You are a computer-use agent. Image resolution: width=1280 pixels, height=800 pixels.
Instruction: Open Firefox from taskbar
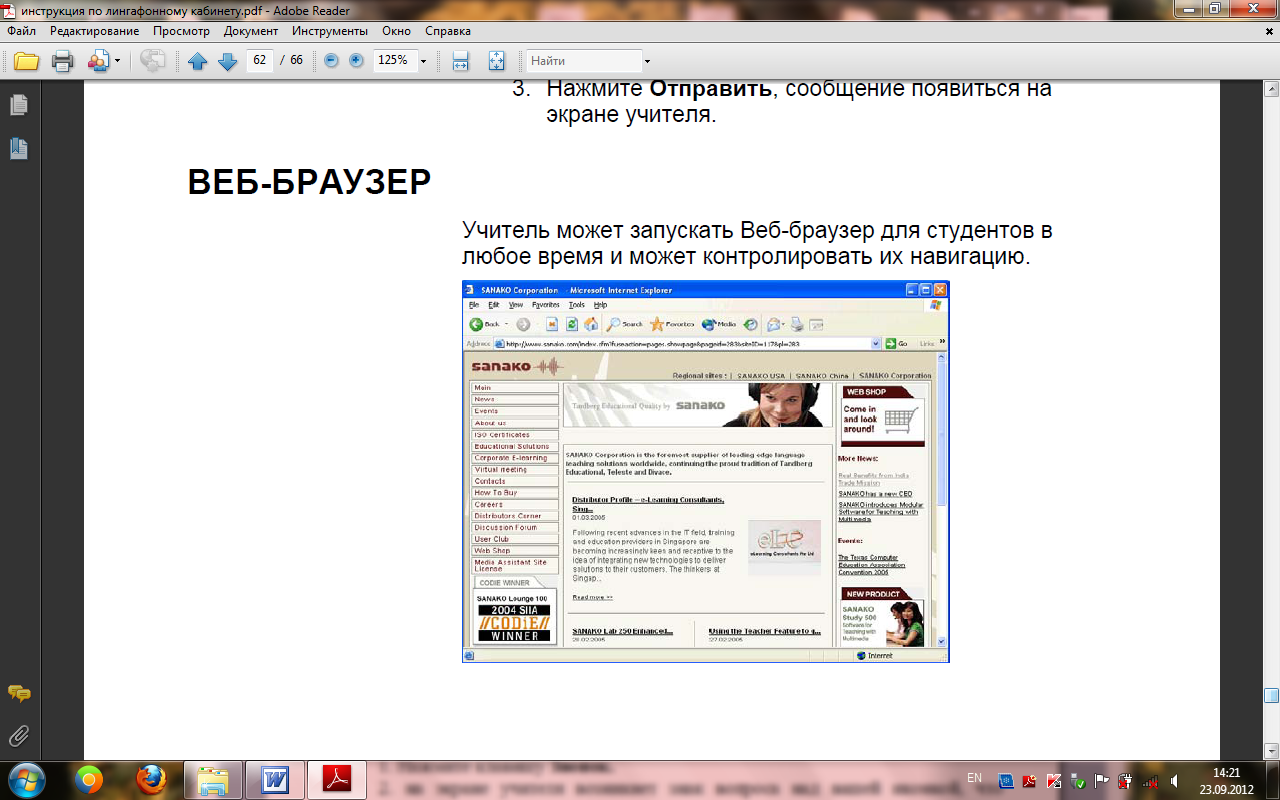[152, 780]
